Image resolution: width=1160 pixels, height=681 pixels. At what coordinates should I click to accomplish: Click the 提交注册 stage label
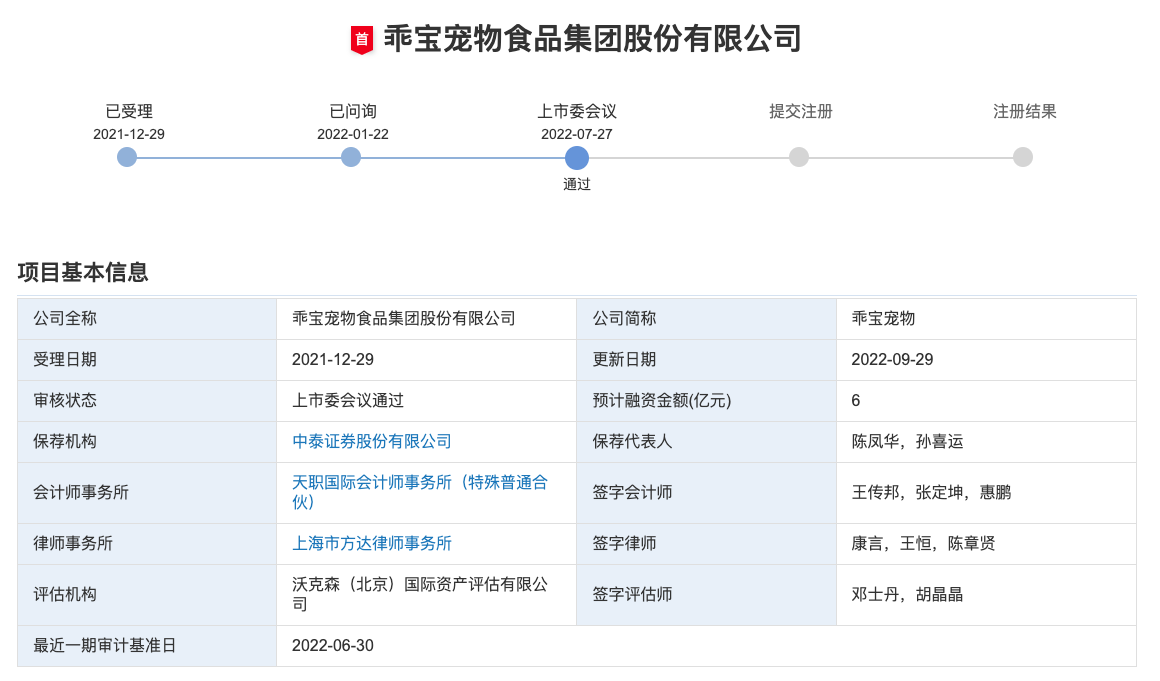[801, 111]
